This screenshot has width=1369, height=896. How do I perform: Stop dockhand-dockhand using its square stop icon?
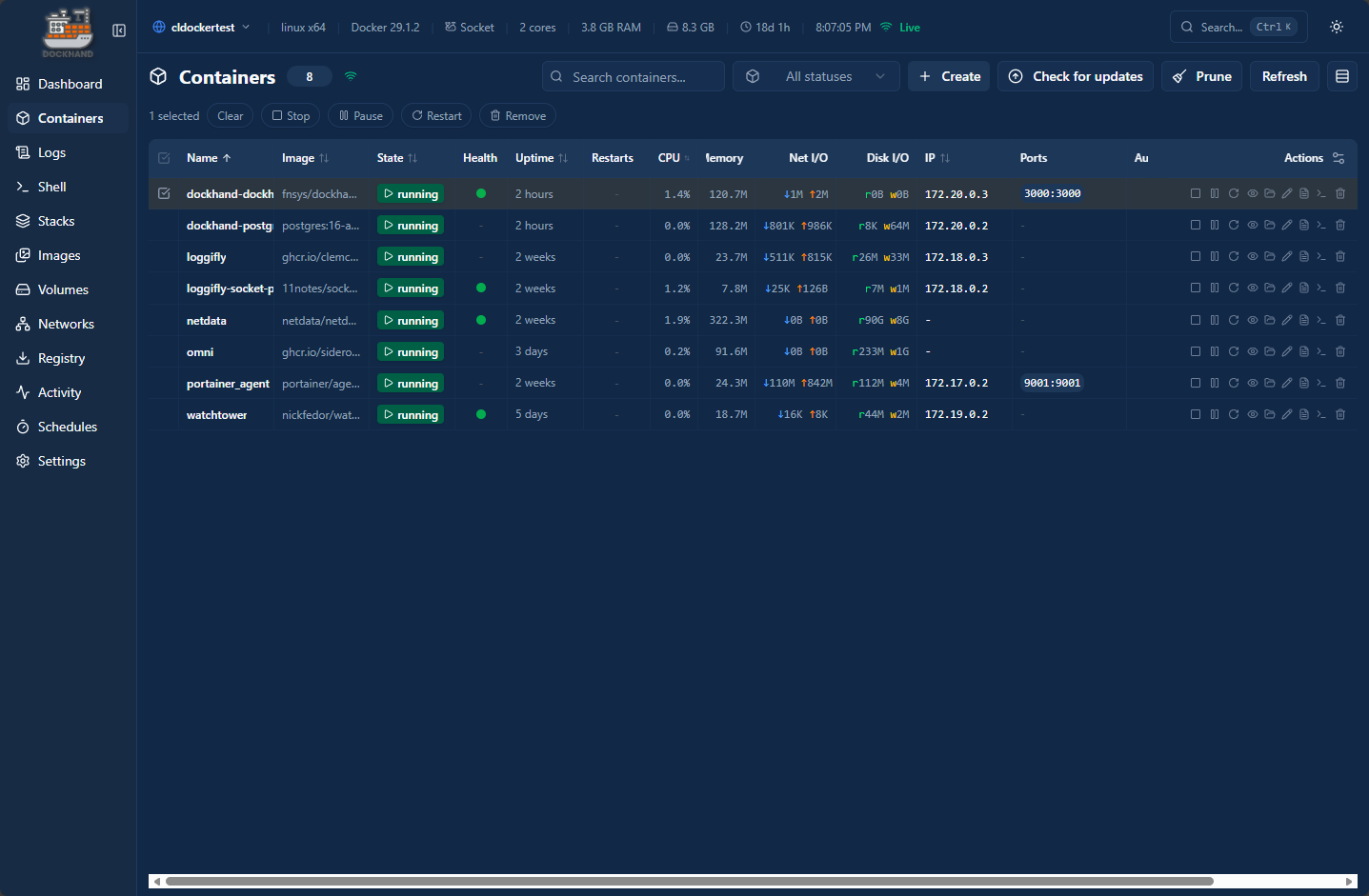[1196, 193]
